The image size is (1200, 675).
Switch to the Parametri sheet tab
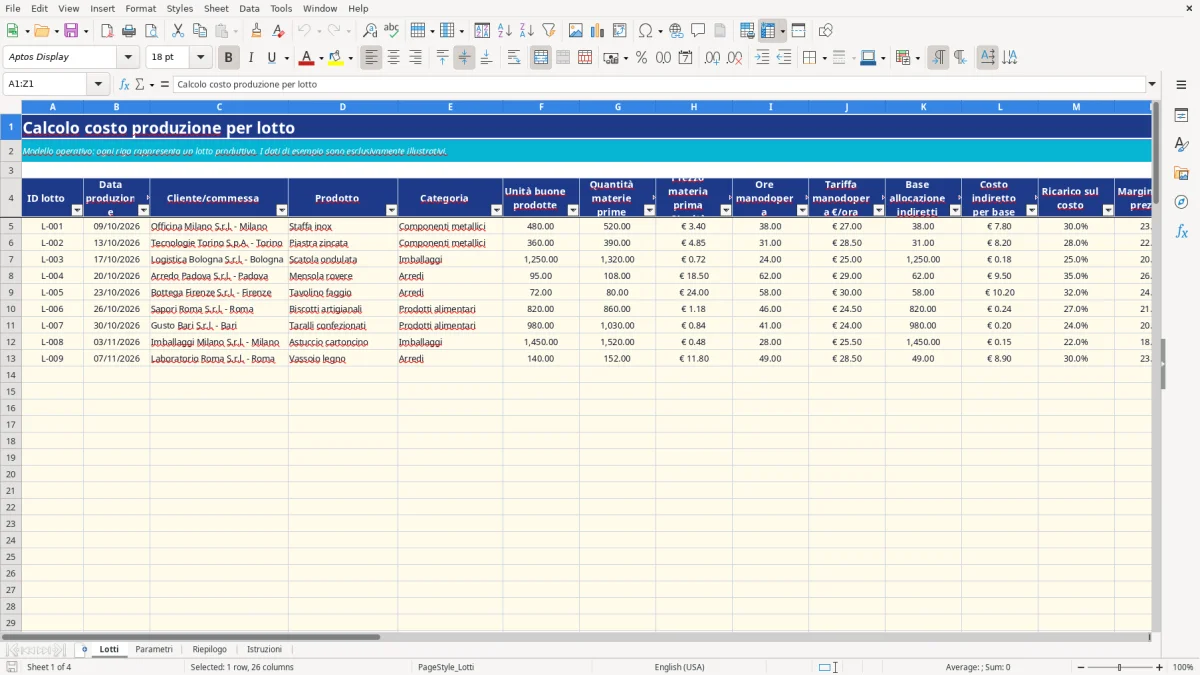(x=154, y=649)
